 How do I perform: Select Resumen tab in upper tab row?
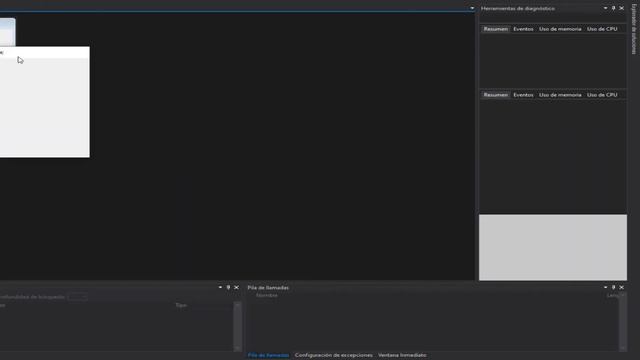[x=496, y=29]
